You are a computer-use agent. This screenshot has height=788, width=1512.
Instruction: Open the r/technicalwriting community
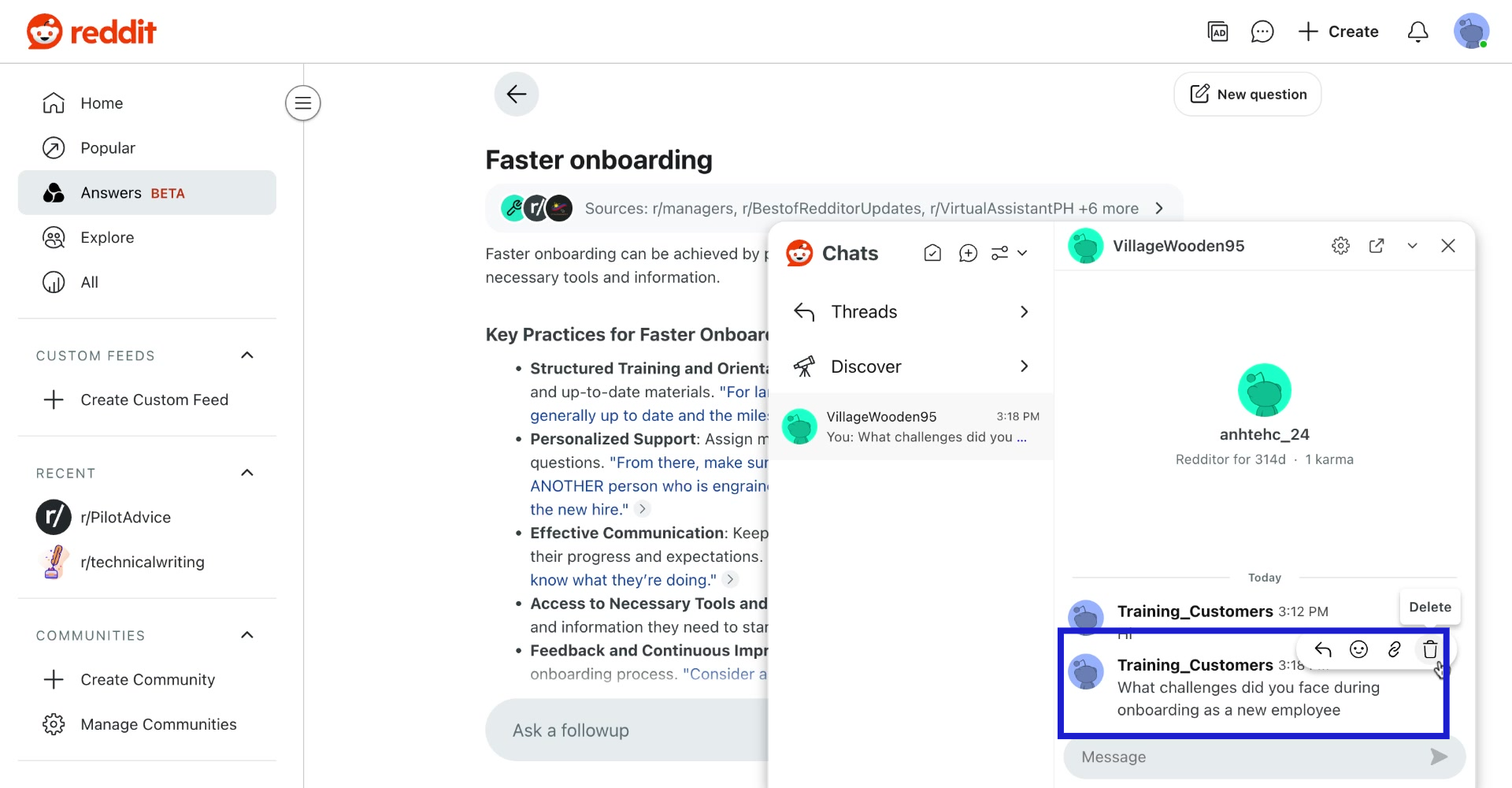tap(143, 562)
